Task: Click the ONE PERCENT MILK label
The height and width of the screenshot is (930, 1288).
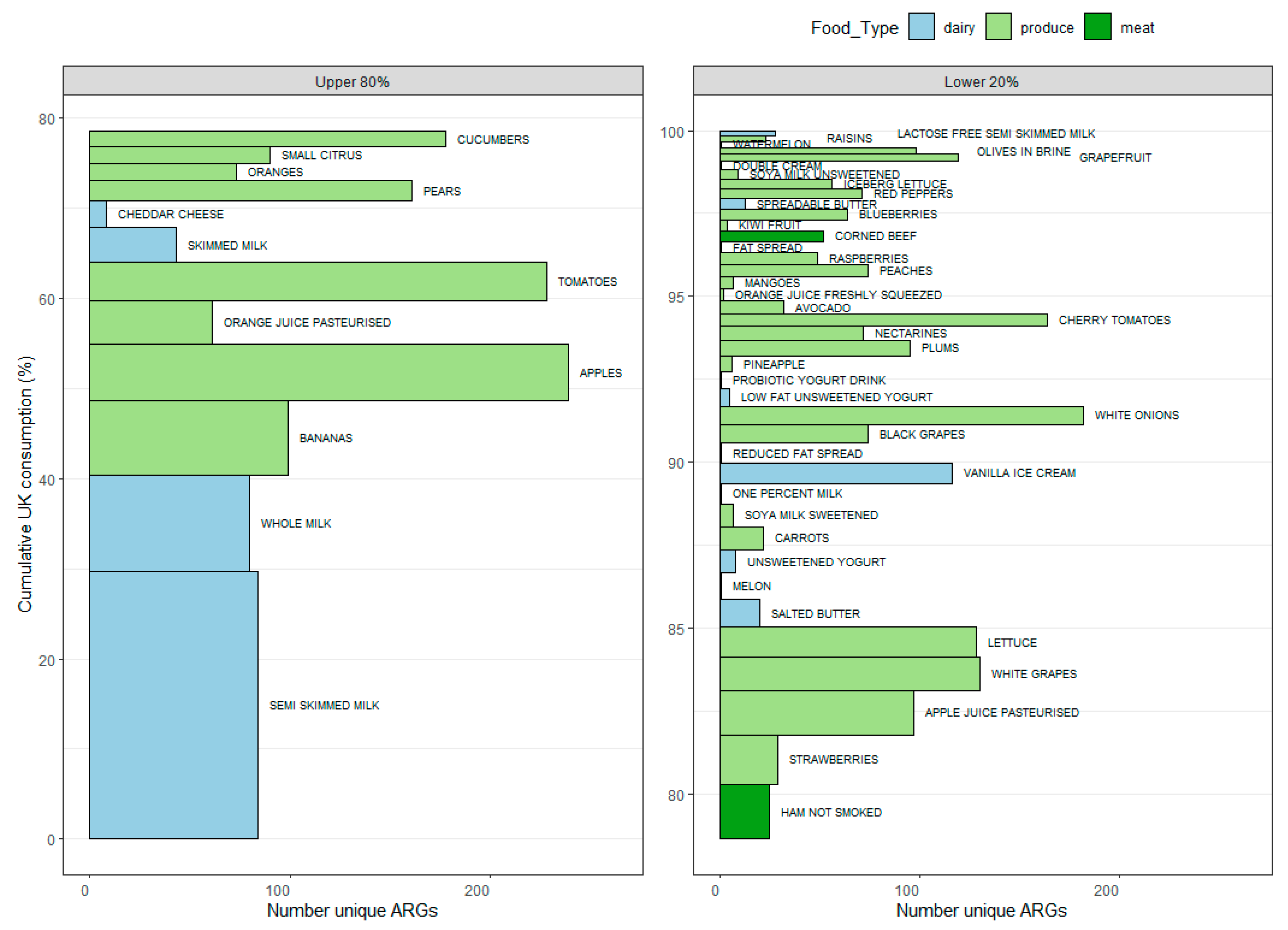Action: (787, 494)
